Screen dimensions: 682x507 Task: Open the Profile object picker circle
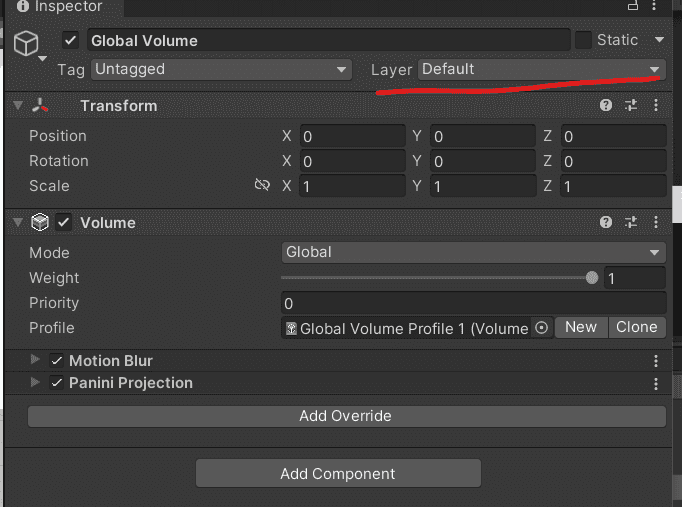pyautogui.click(x=542, y=328)
